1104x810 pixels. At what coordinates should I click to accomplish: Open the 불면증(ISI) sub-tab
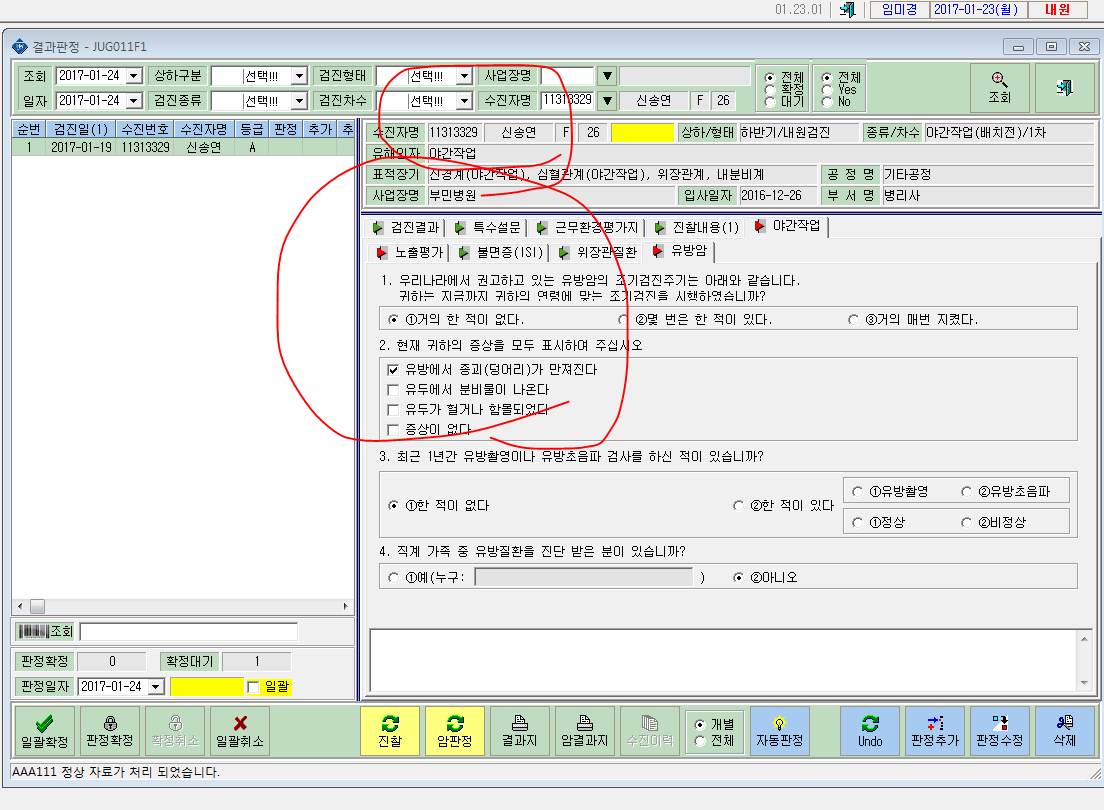(x=501, y=252)
